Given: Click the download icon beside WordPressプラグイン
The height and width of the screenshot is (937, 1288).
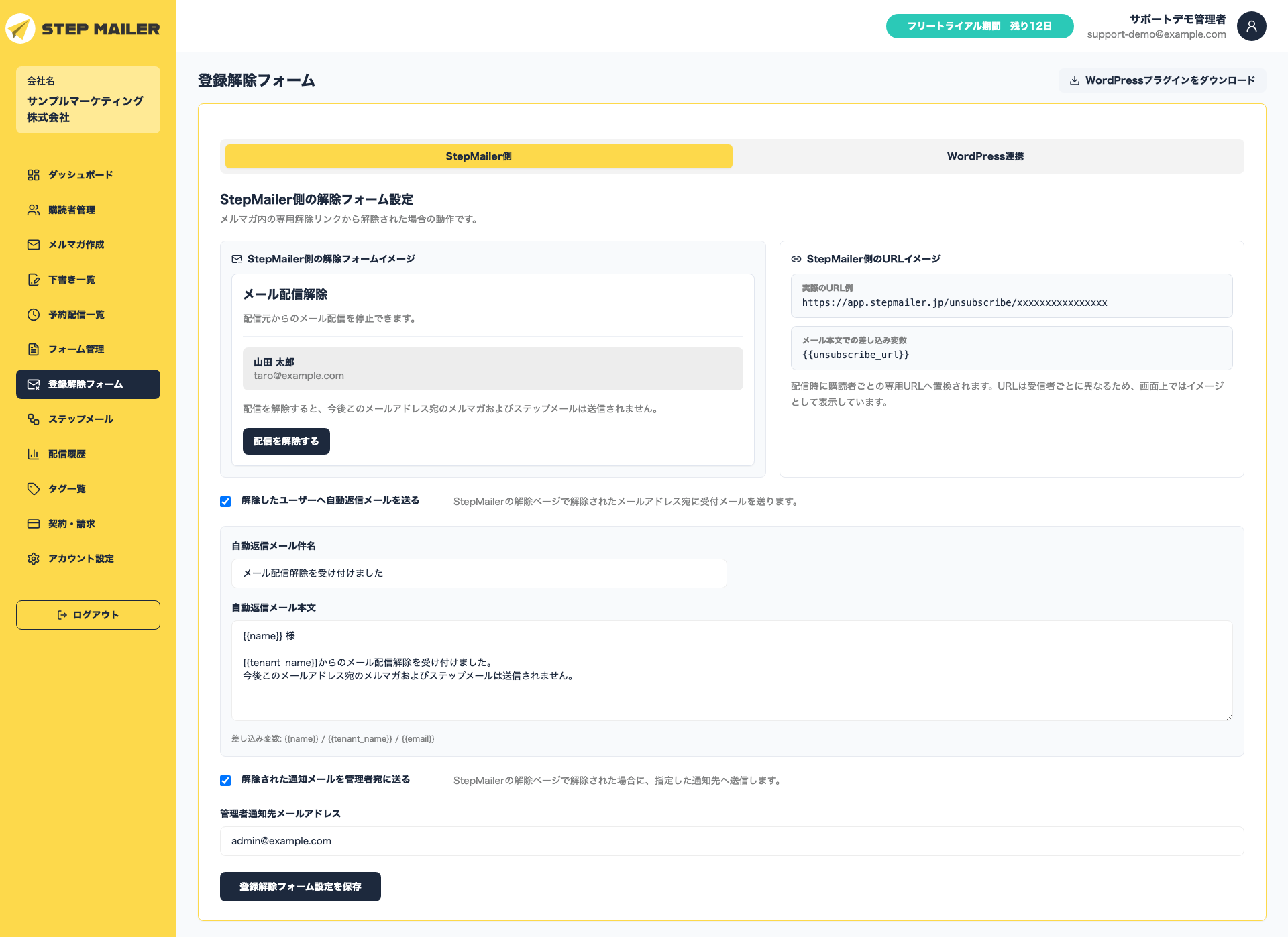Looking at the screenshot, I should pos(1075,80).
